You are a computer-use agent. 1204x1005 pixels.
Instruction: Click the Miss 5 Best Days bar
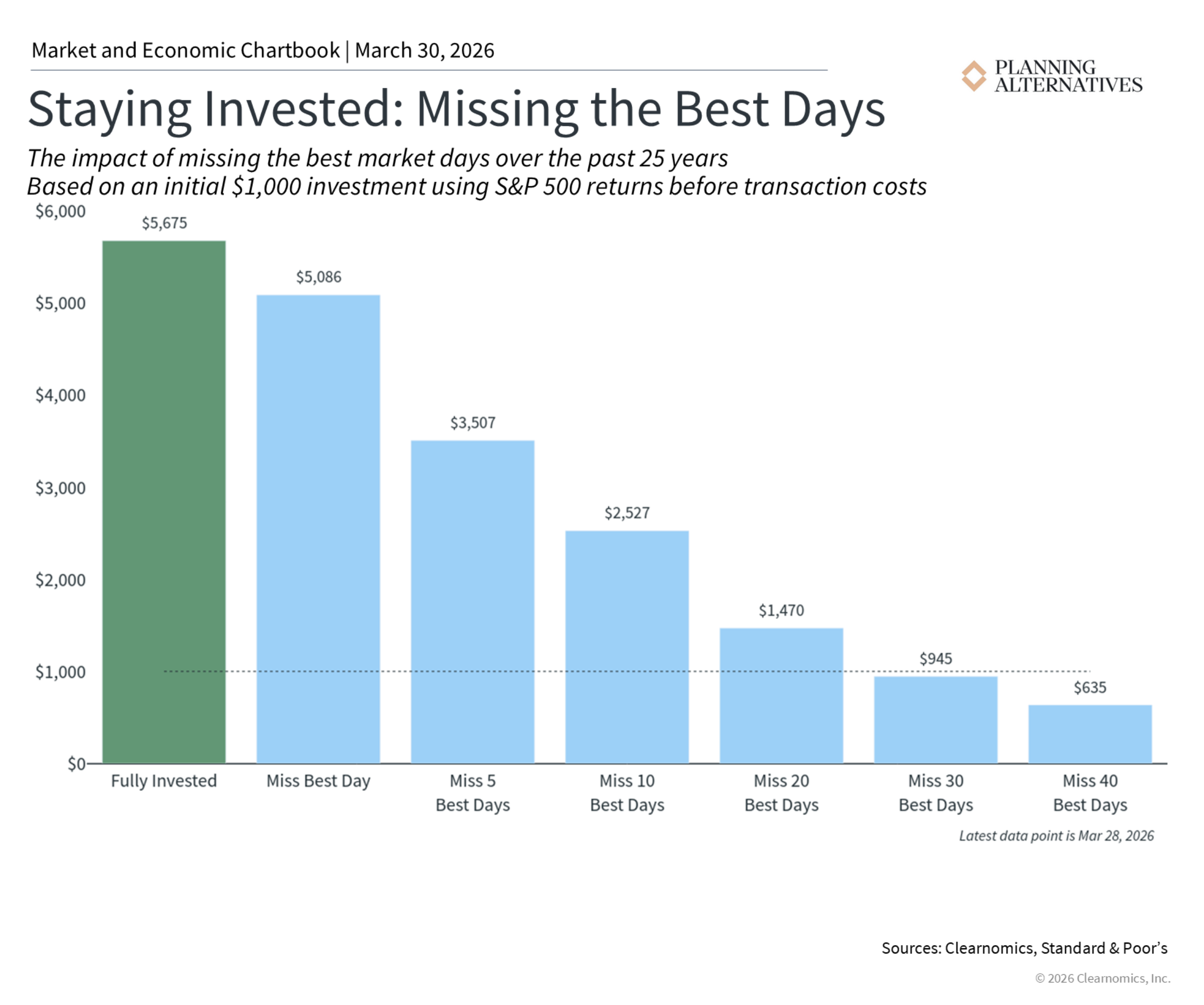(472, 601)
